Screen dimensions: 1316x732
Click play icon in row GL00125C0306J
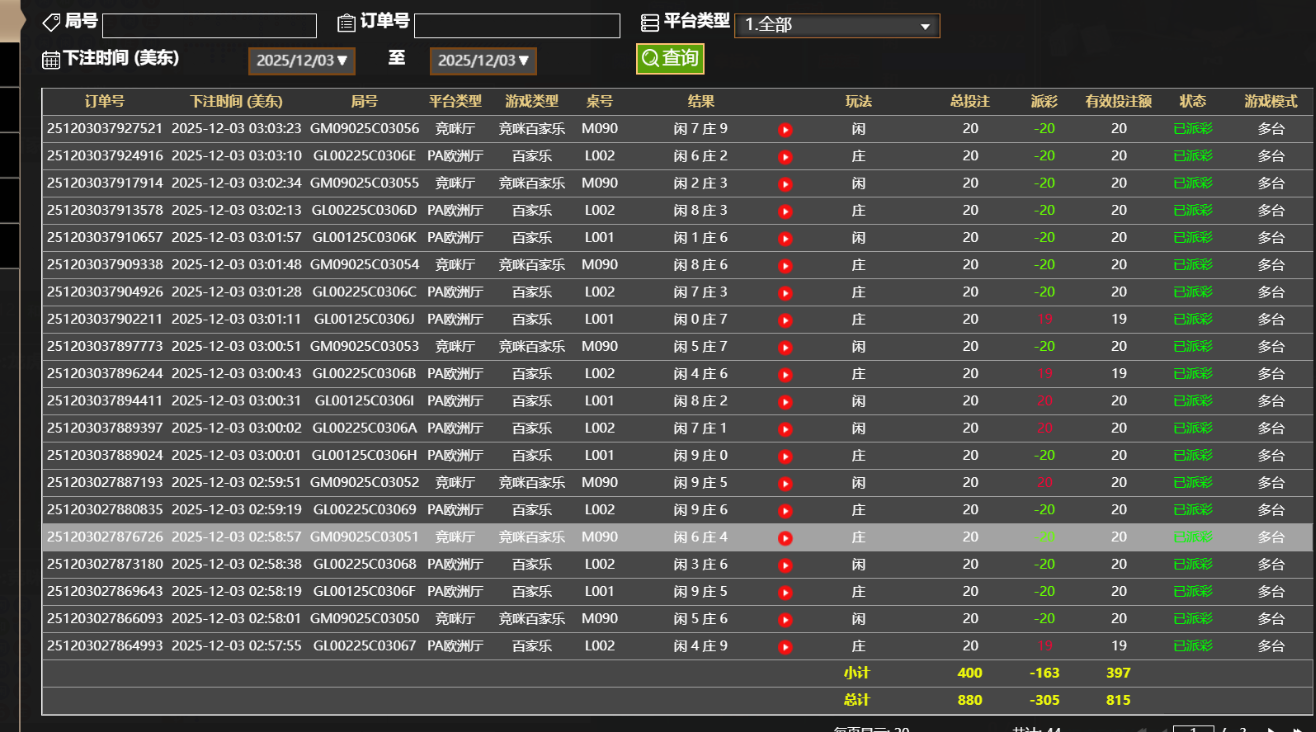point(785,320)
